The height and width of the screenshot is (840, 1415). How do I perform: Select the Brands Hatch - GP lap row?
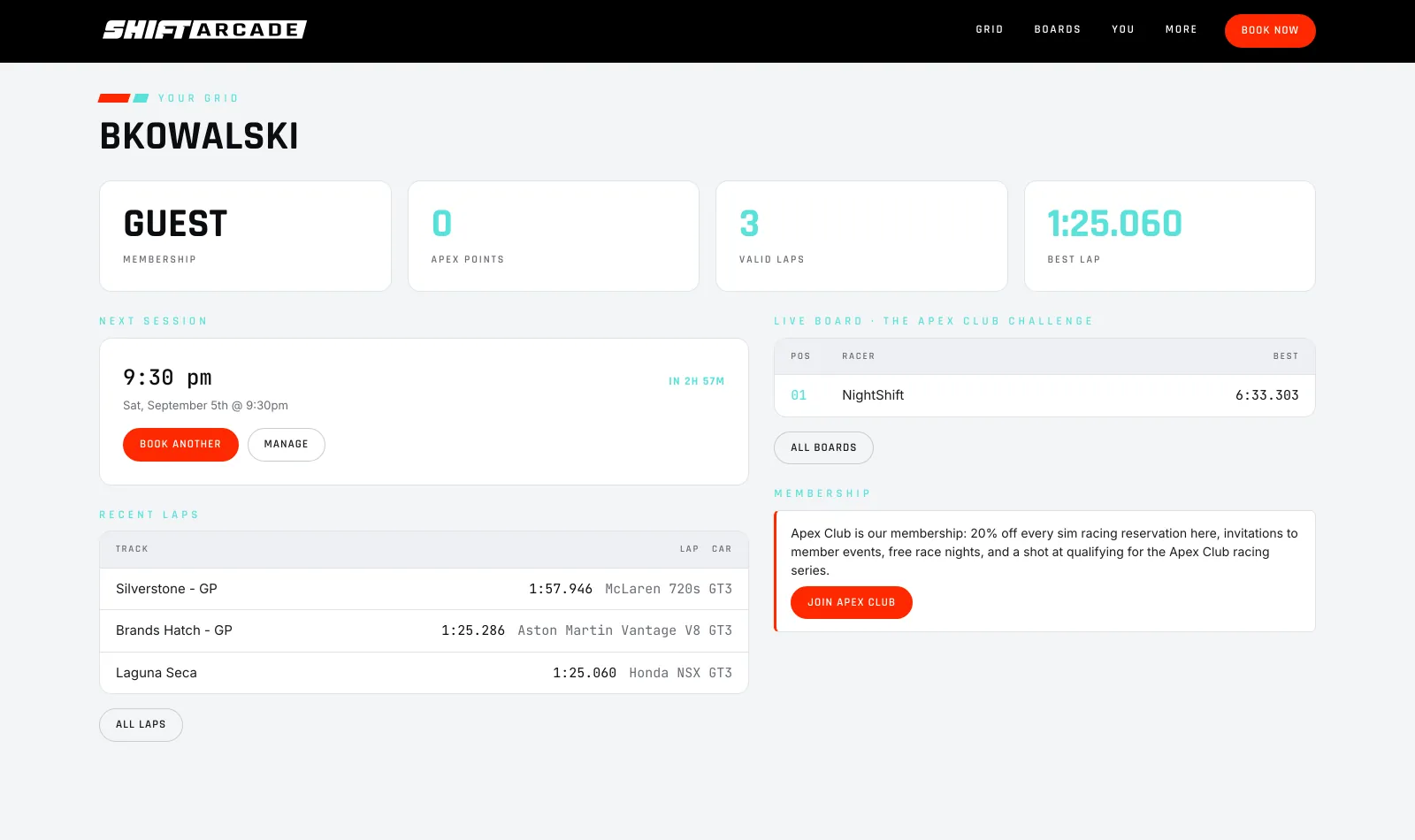pos(424,631)
